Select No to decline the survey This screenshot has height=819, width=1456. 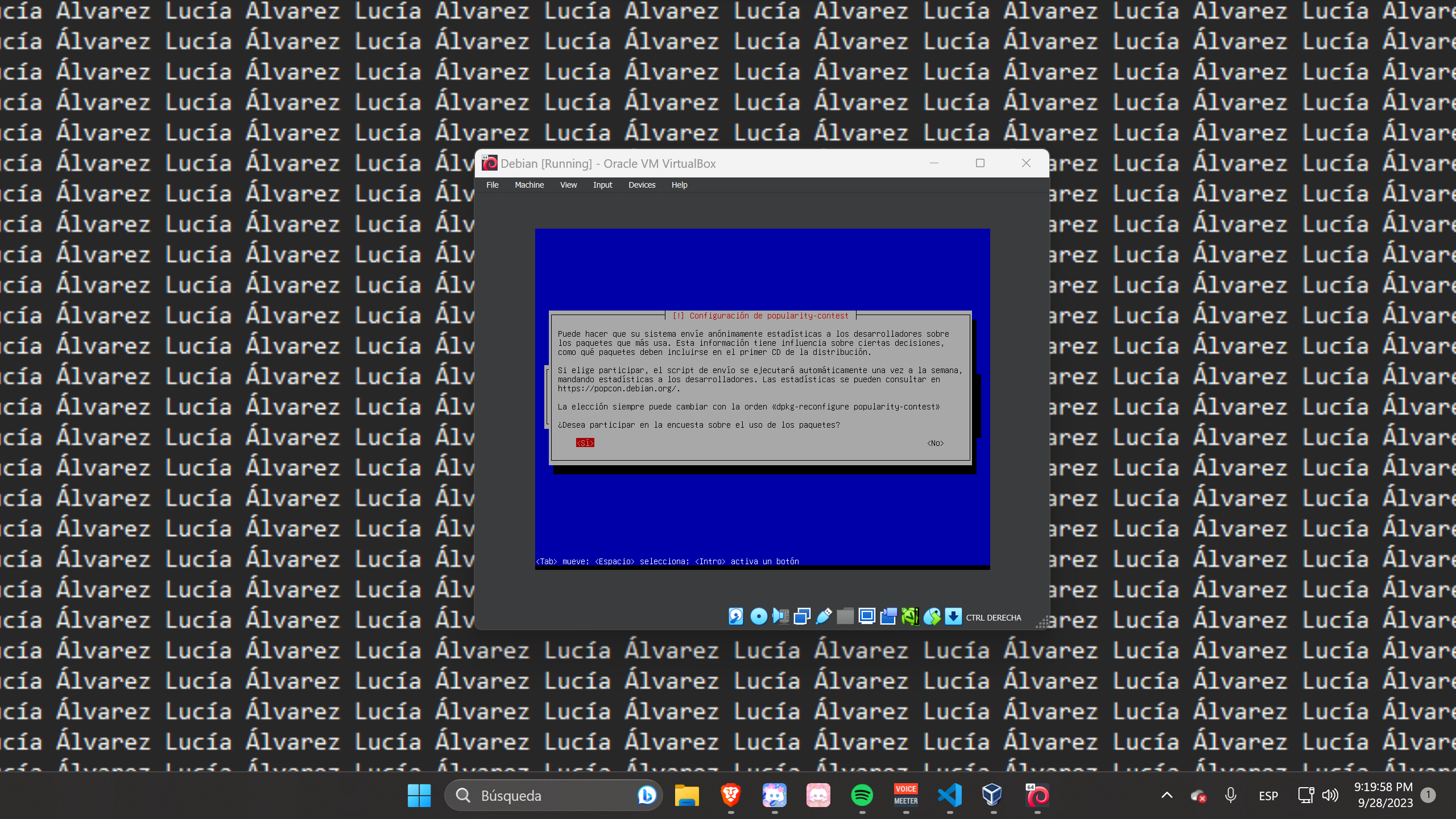936,442
